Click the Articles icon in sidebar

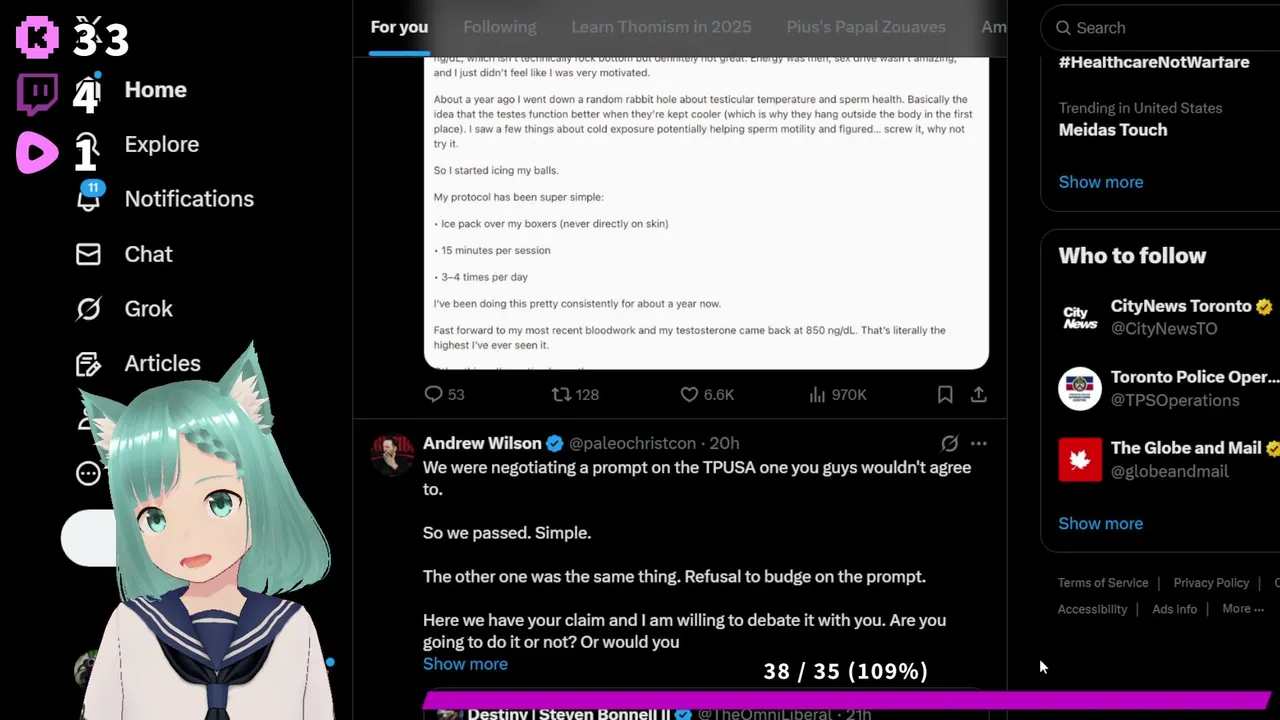coord(89,364)
